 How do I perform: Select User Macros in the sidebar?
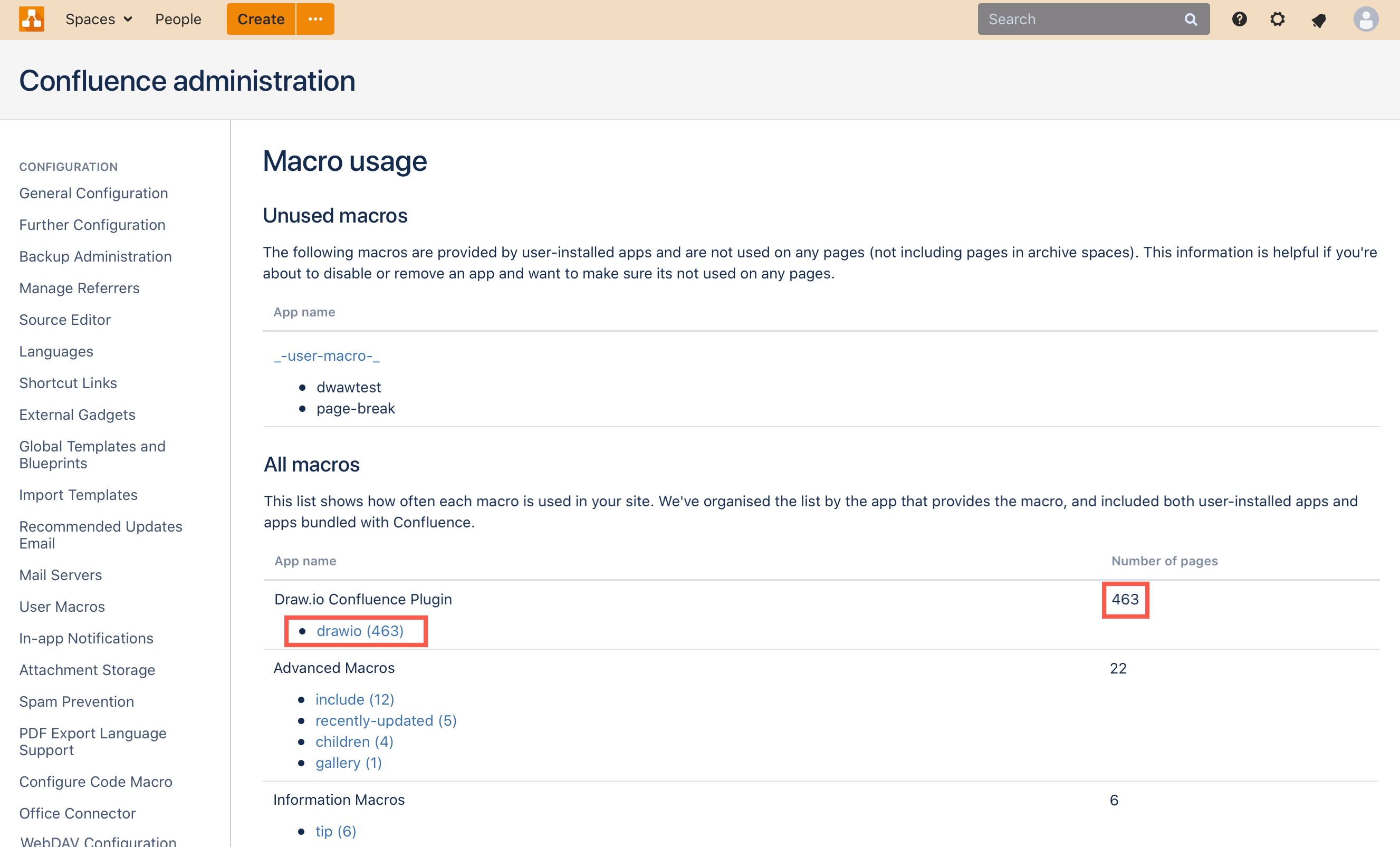pyautogui.click(x=62, y=606)
